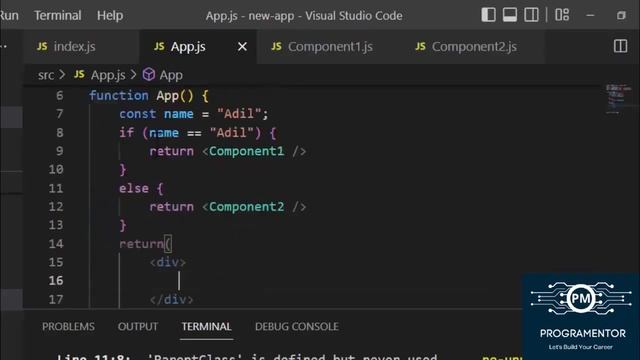Close the App.js tab
Screen dimensions: 640x360
coord(242,47)
